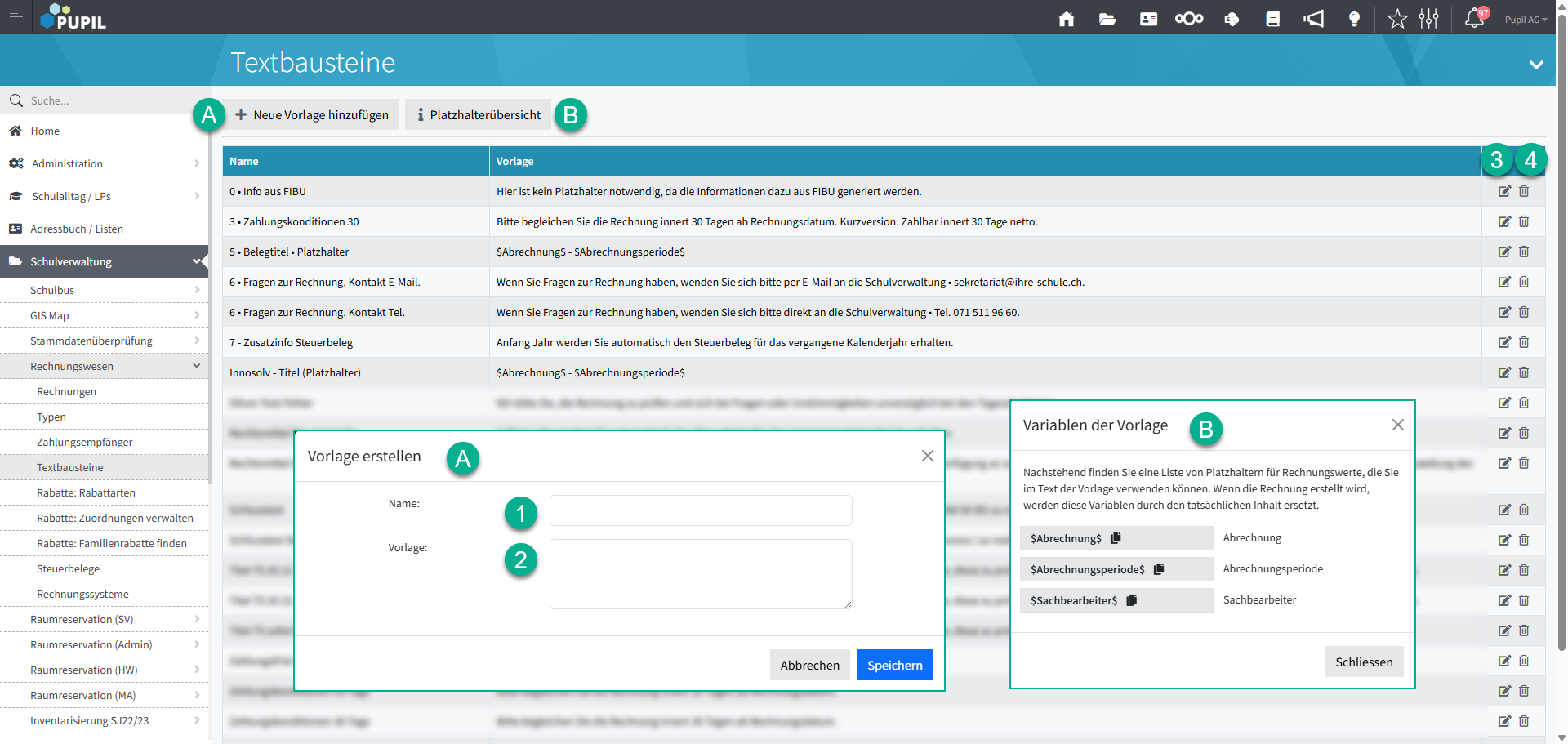Delete 'Fragen zur Rechnung. Kontakt Tel.' row

1524,312
